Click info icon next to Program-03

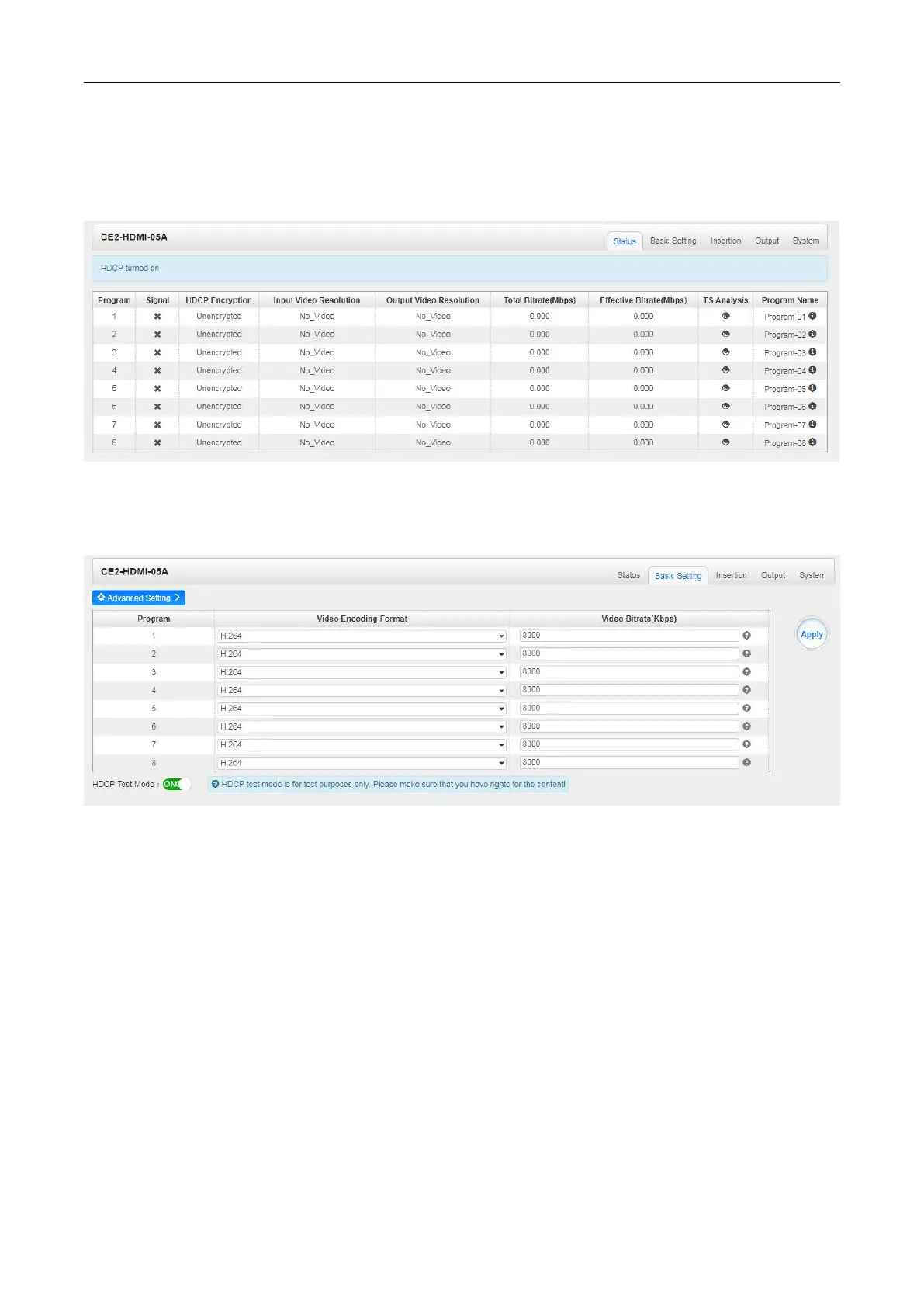coord(812,352)
